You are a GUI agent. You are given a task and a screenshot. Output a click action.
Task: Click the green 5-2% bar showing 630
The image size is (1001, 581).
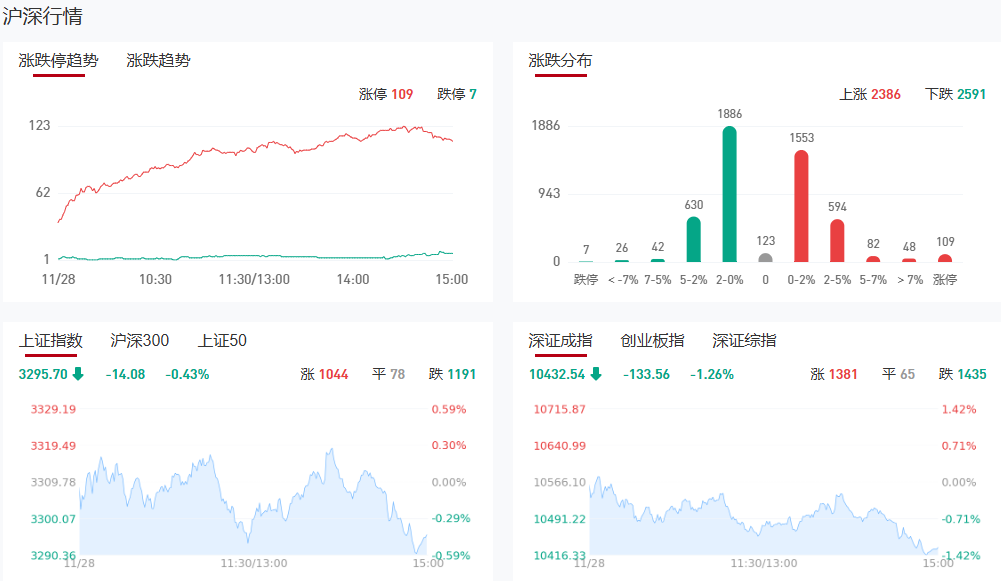click(x=693, y=240)
